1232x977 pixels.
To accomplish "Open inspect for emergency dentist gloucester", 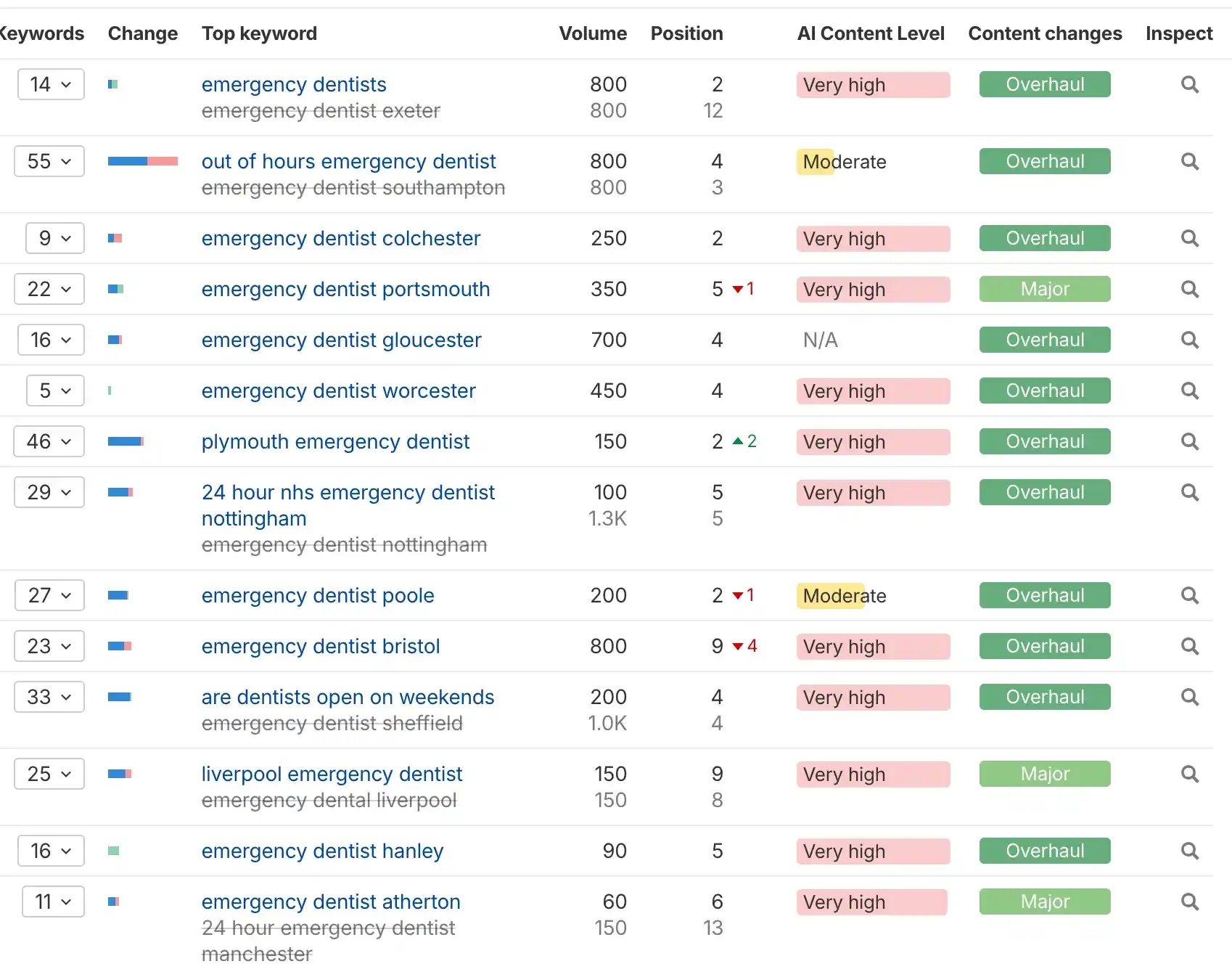I will click(x=1189, y=340).
